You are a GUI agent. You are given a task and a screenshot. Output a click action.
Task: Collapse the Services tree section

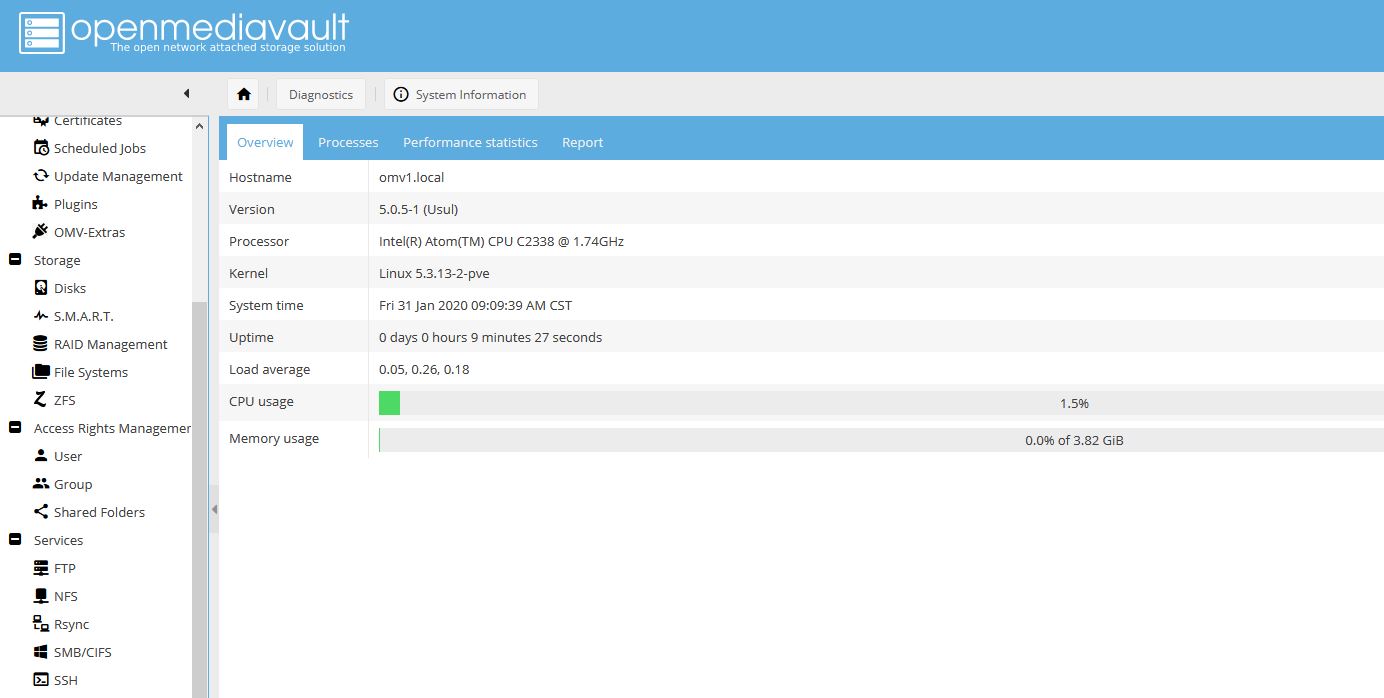click(x=15, y=540)
